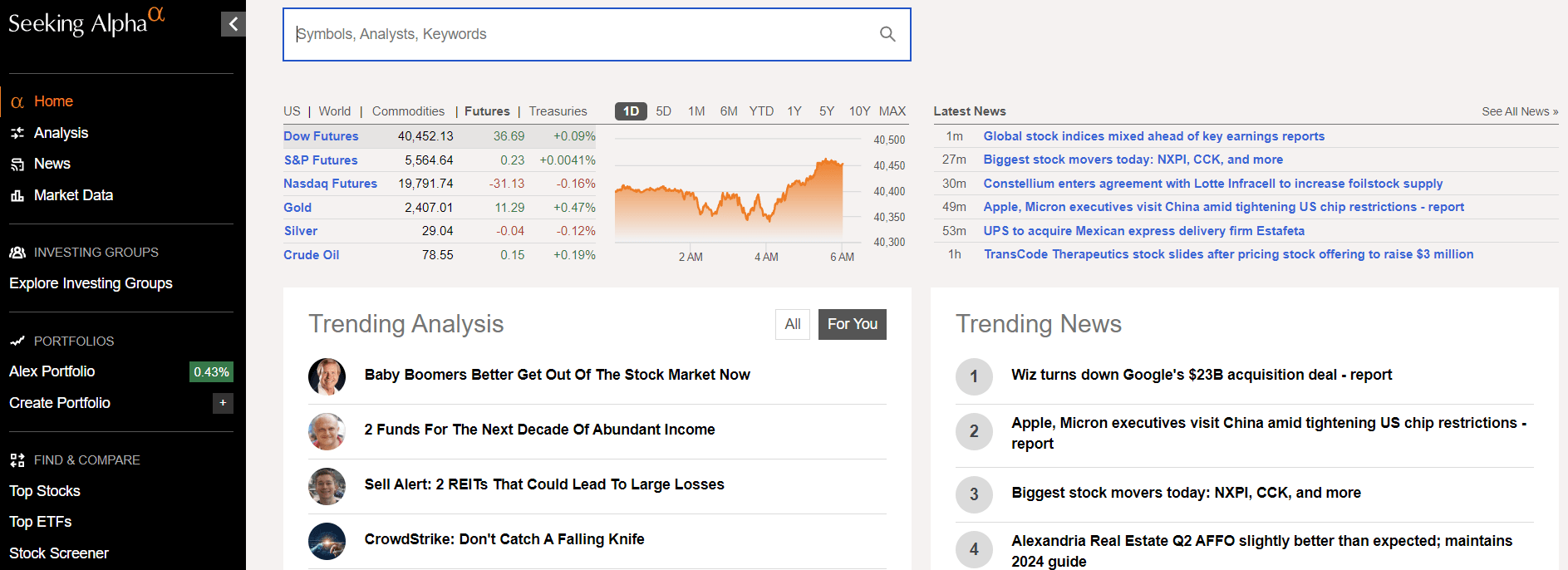Show All trending analysis
This screenshot has height=570, width=1568.
click(x=793, y=324)
